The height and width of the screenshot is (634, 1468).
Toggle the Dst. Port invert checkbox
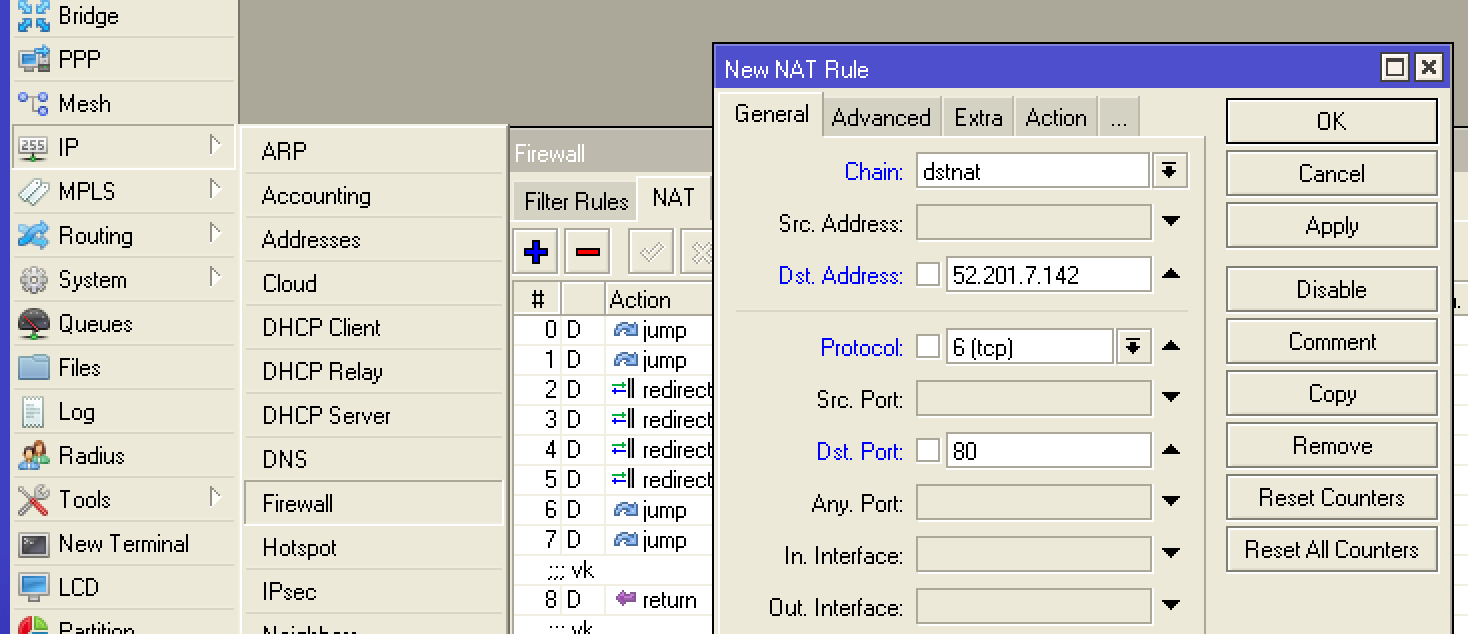click(x=929, y=451)
